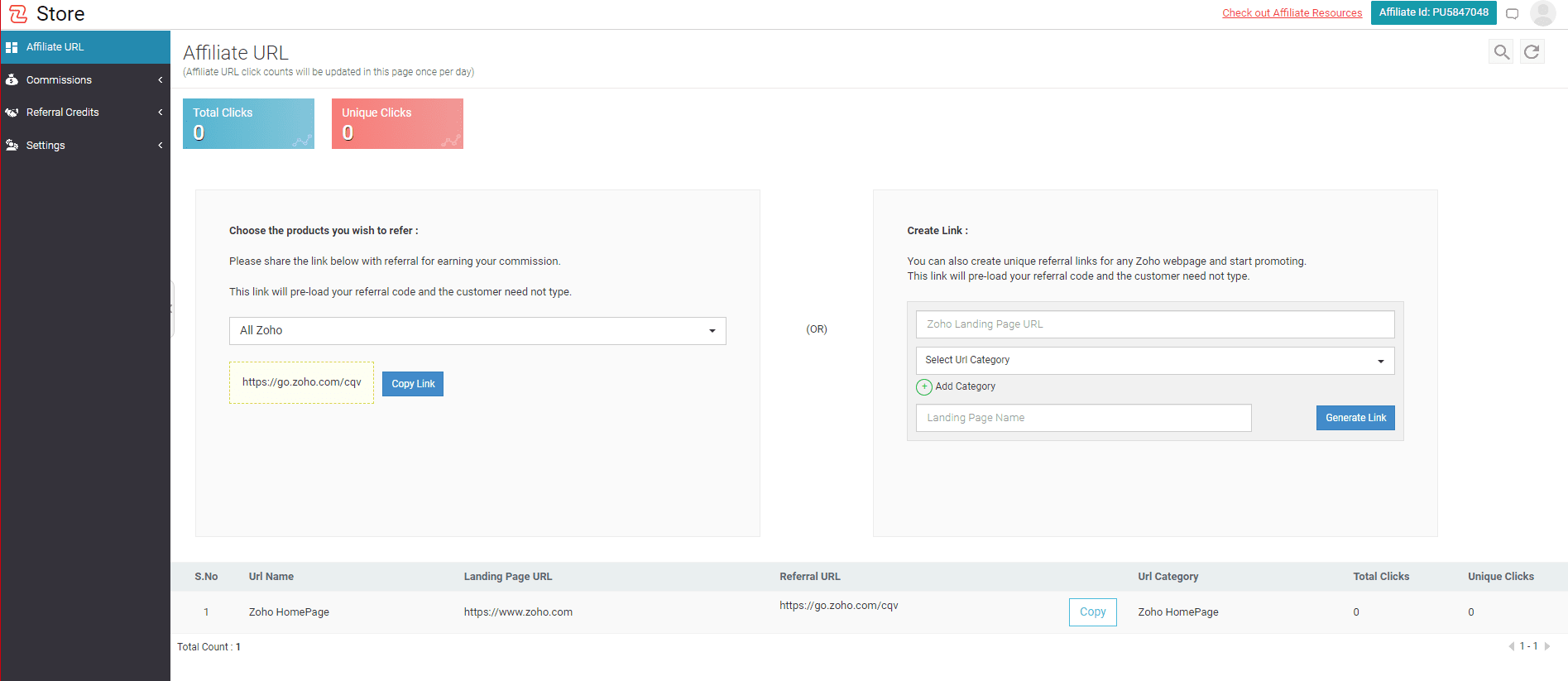Click the Zoho Store logo icon
Screen dimensions: 1568x681
pyautogui.click(x=18, y=13)
